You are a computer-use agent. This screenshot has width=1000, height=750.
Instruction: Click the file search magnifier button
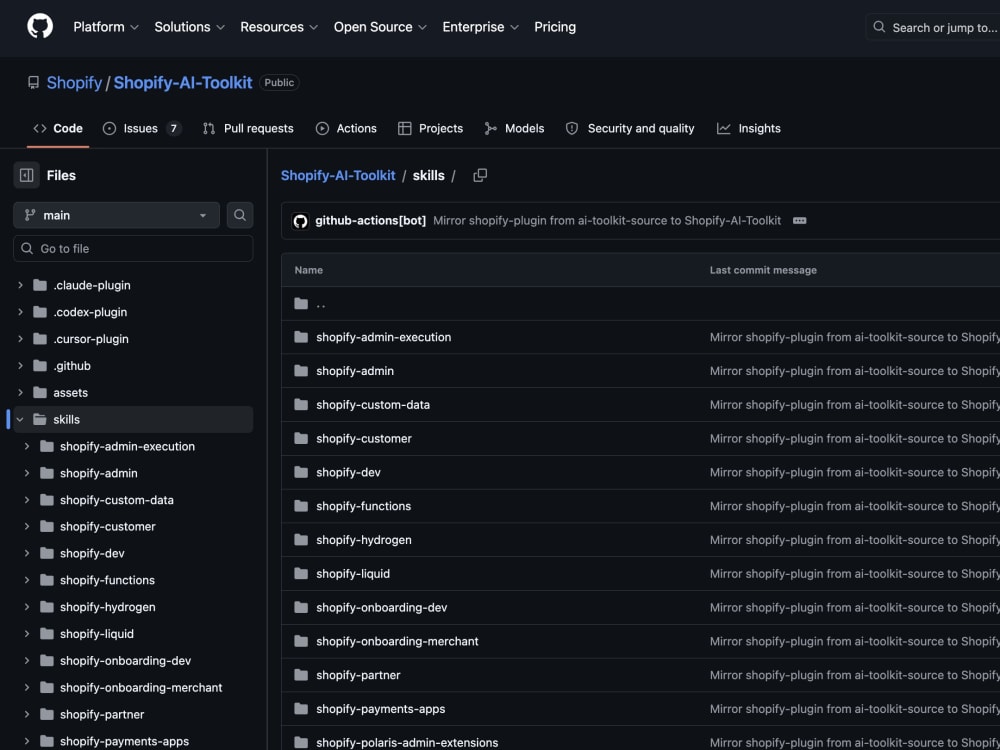(x=240, y=215)
